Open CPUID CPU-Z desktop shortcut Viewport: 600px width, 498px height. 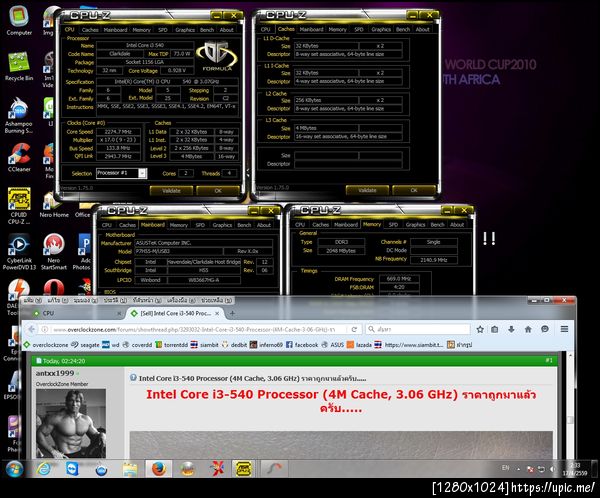(x=19, y=206)
